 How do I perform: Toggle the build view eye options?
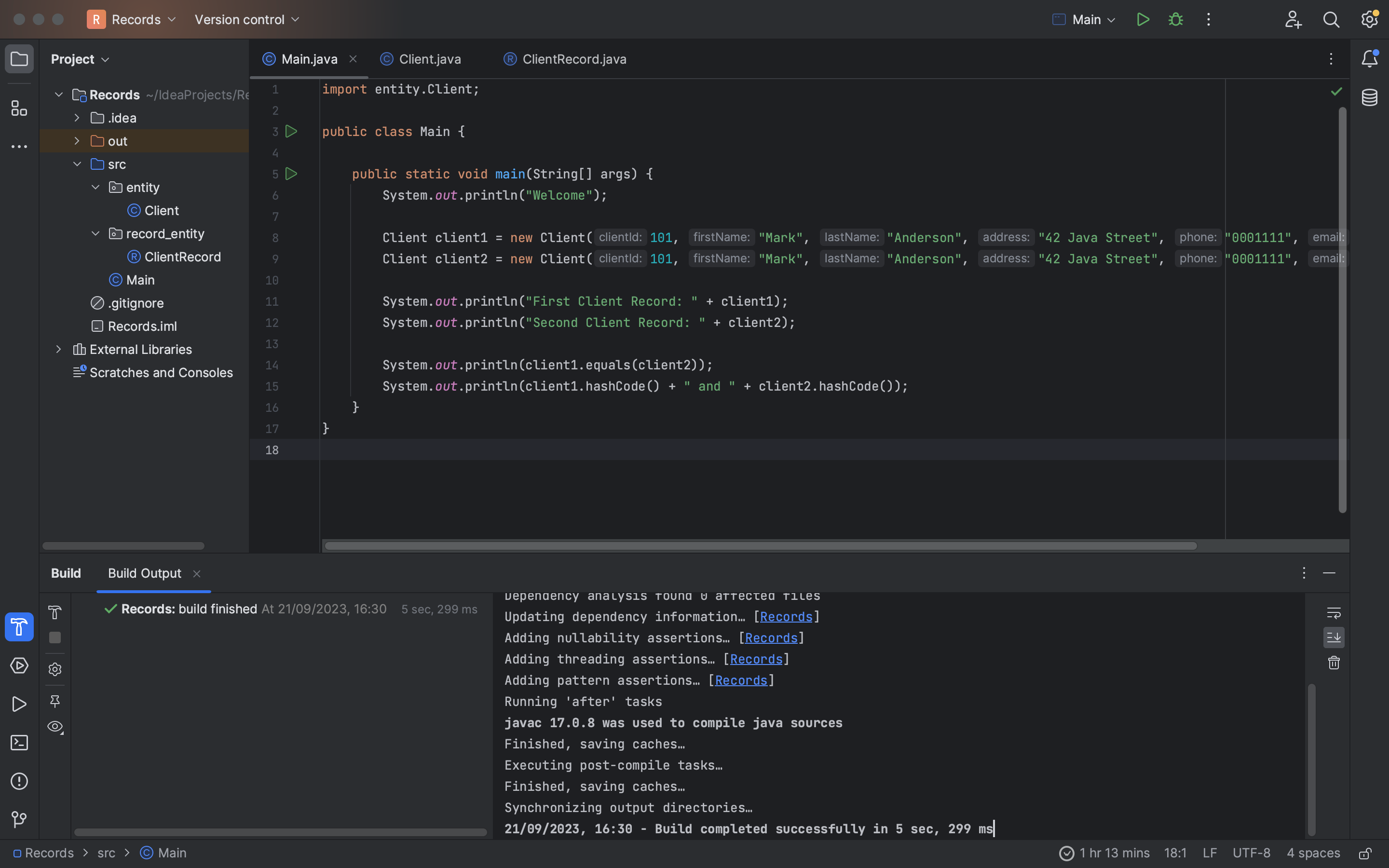pos(55,727)
